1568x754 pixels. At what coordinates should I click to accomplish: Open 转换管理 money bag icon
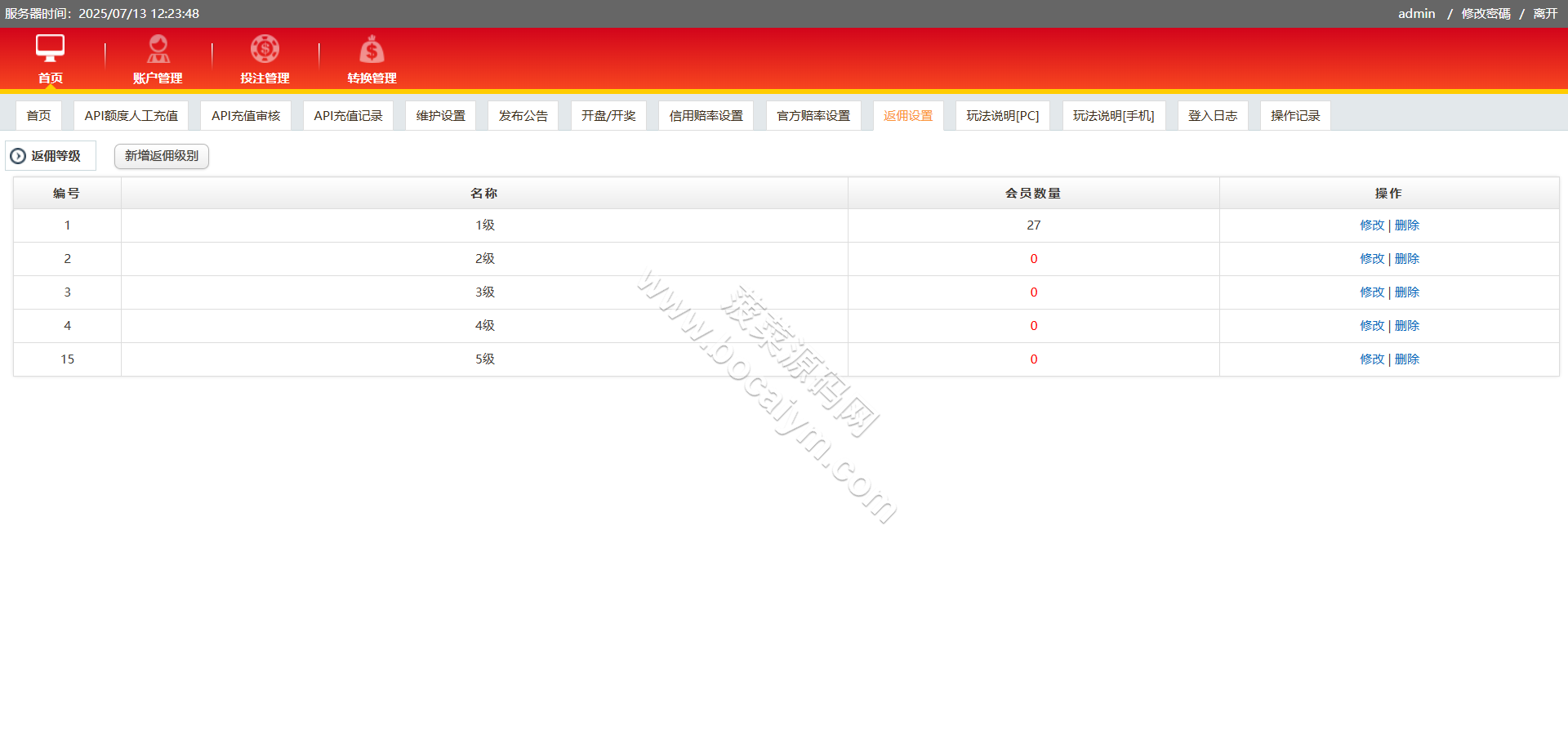pos(372,49)
